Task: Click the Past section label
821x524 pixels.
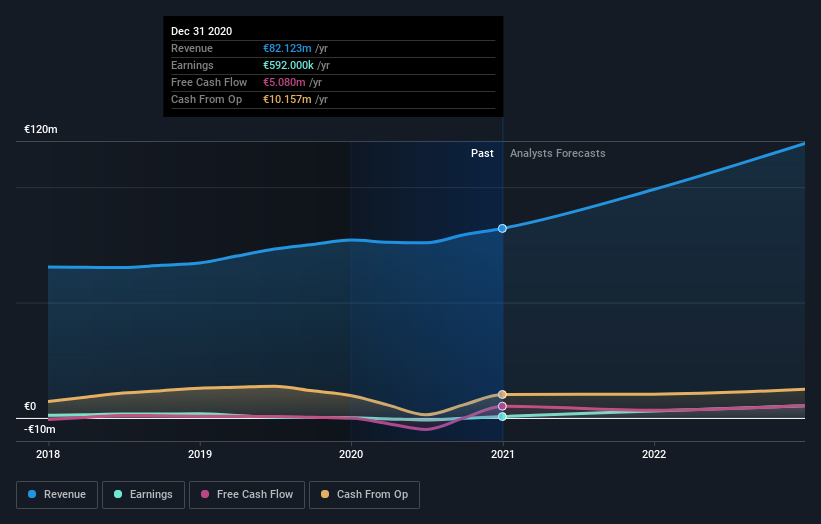Action: coord(482,153)
